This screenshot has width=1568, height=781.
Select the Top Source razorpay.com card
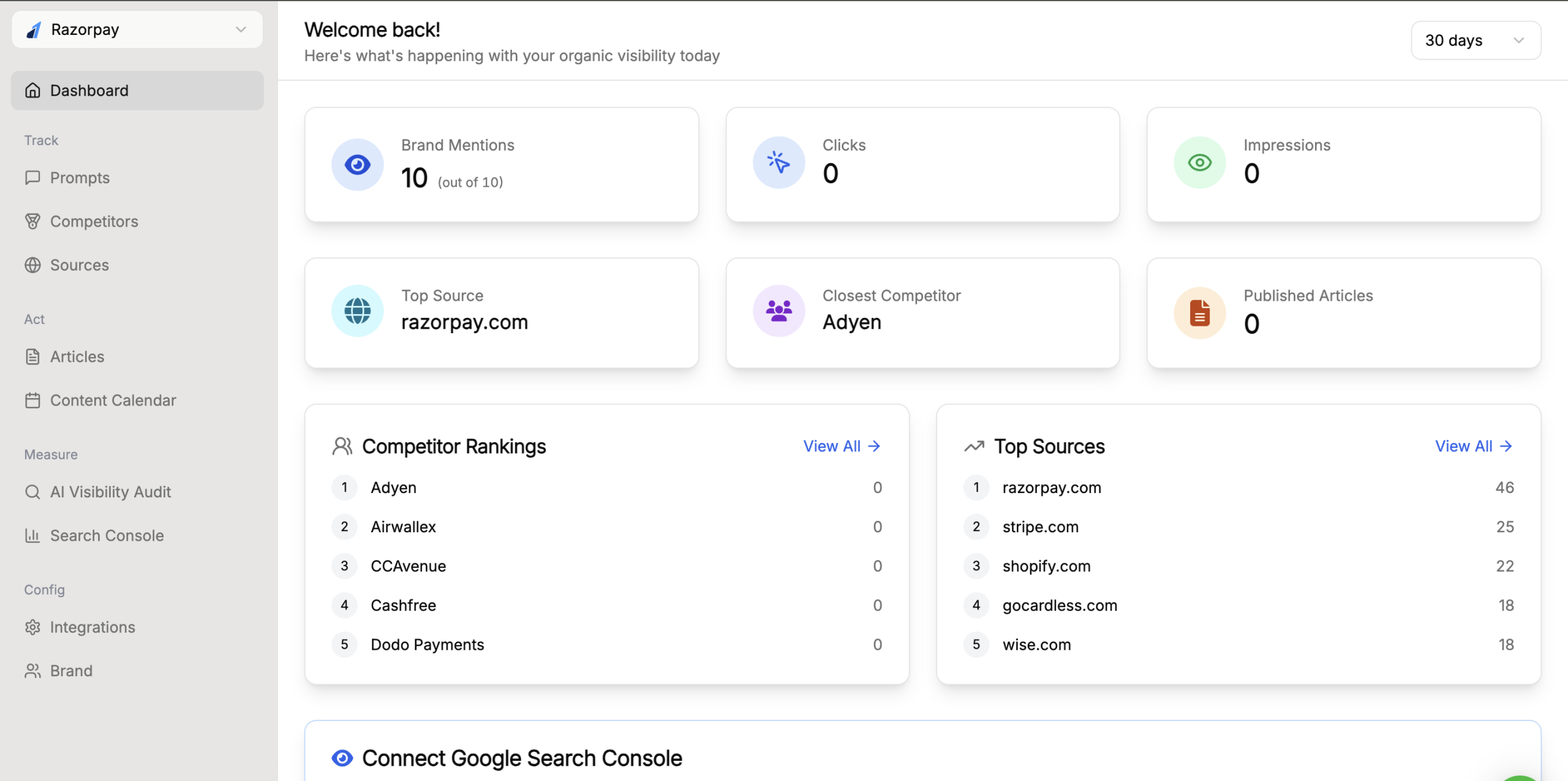point(502,313)
